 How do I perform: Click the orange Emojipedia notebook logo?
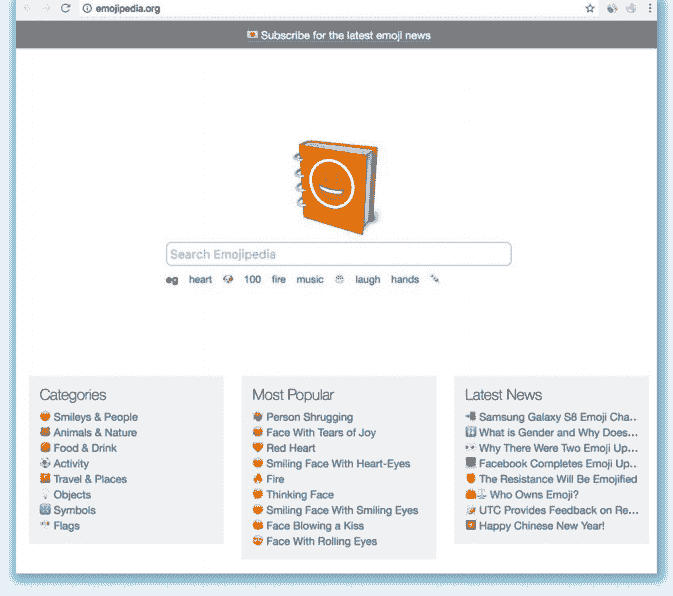click(337, 183)
